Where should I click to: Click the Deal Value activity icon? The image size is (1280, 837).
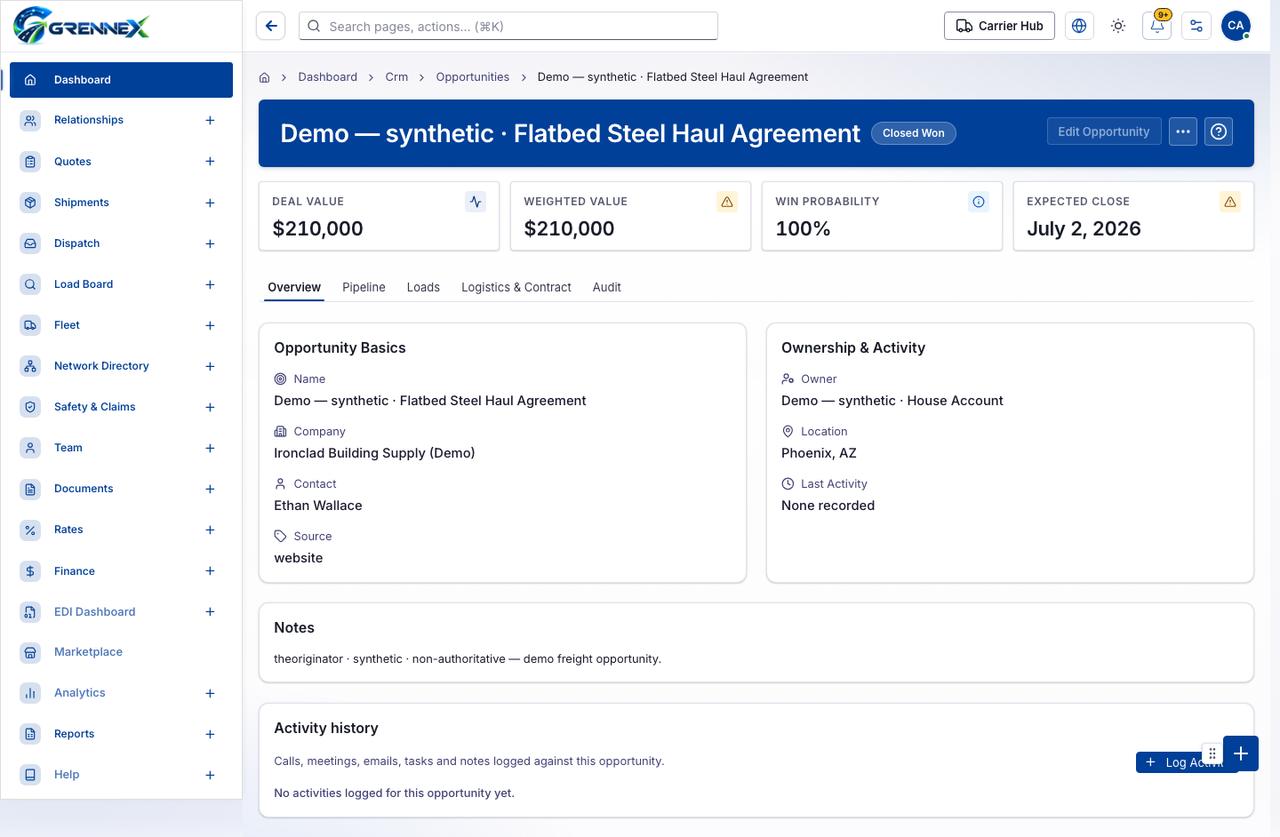point(476,202)
